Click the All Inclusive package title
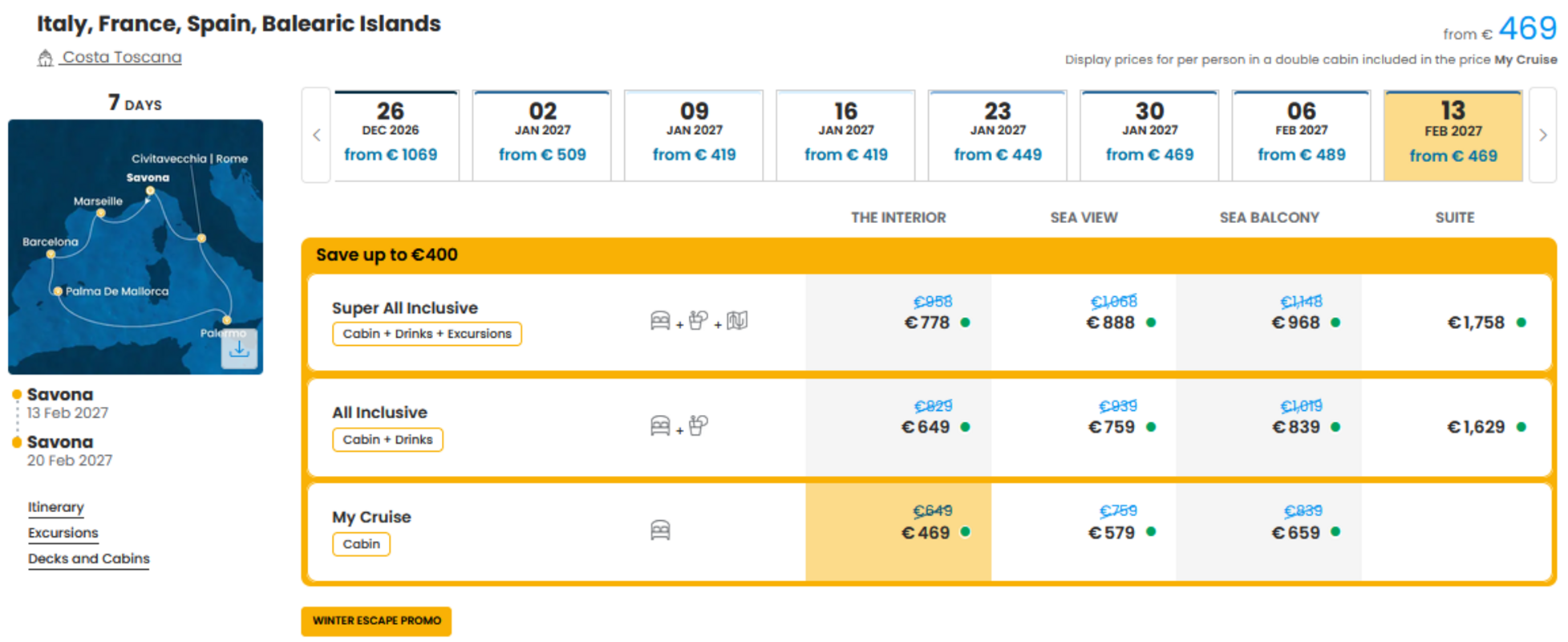 (379, 412)
